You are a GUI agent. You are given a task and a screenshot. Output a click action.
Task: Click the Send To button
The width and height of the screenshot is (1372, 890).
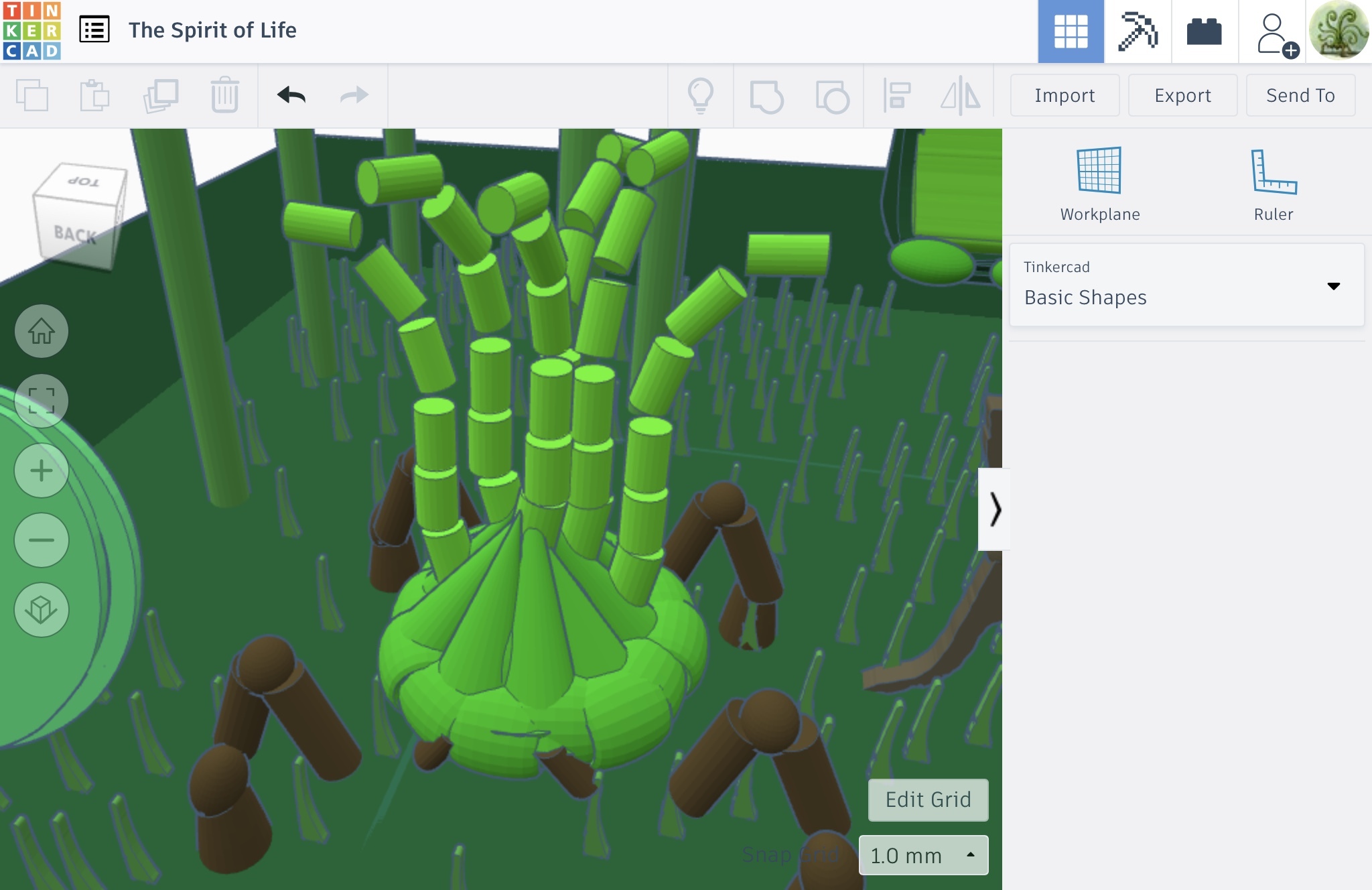coord(1300,95)
